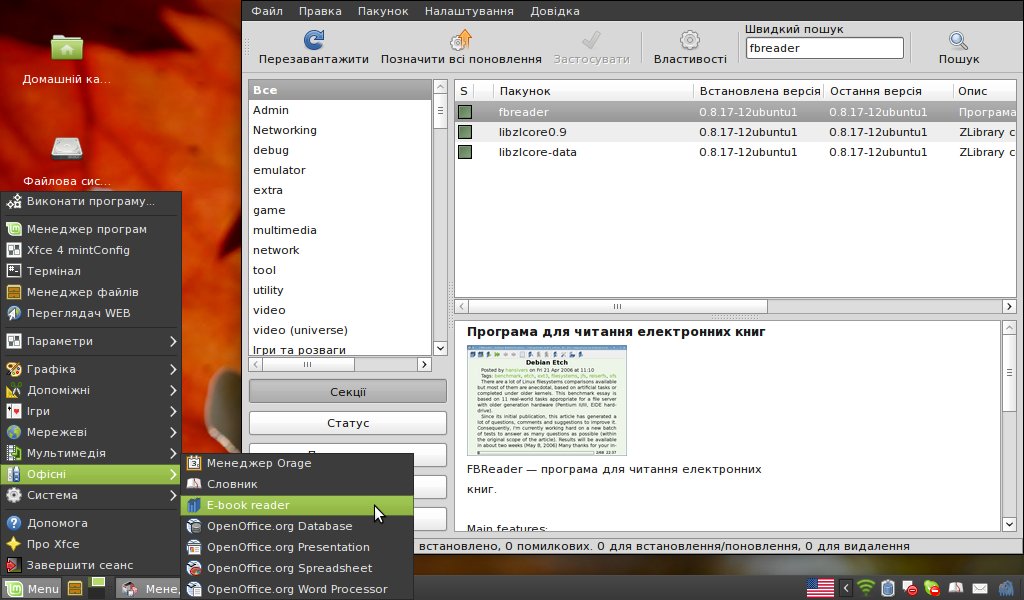
Task: Launch Менеджер Orage calendar entry
Action: 297,463
